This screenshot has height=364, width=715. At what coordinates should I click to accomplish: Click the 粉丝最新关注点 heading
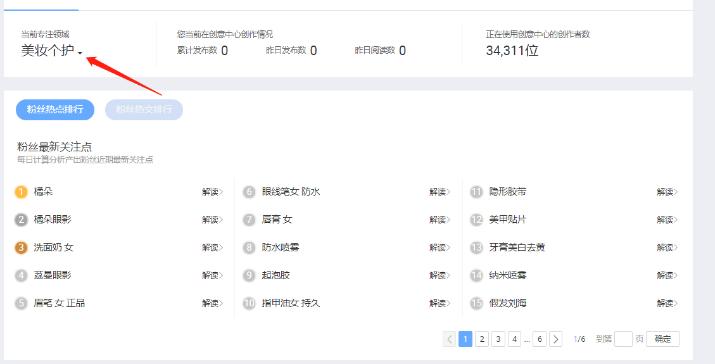tap(54, 147)
